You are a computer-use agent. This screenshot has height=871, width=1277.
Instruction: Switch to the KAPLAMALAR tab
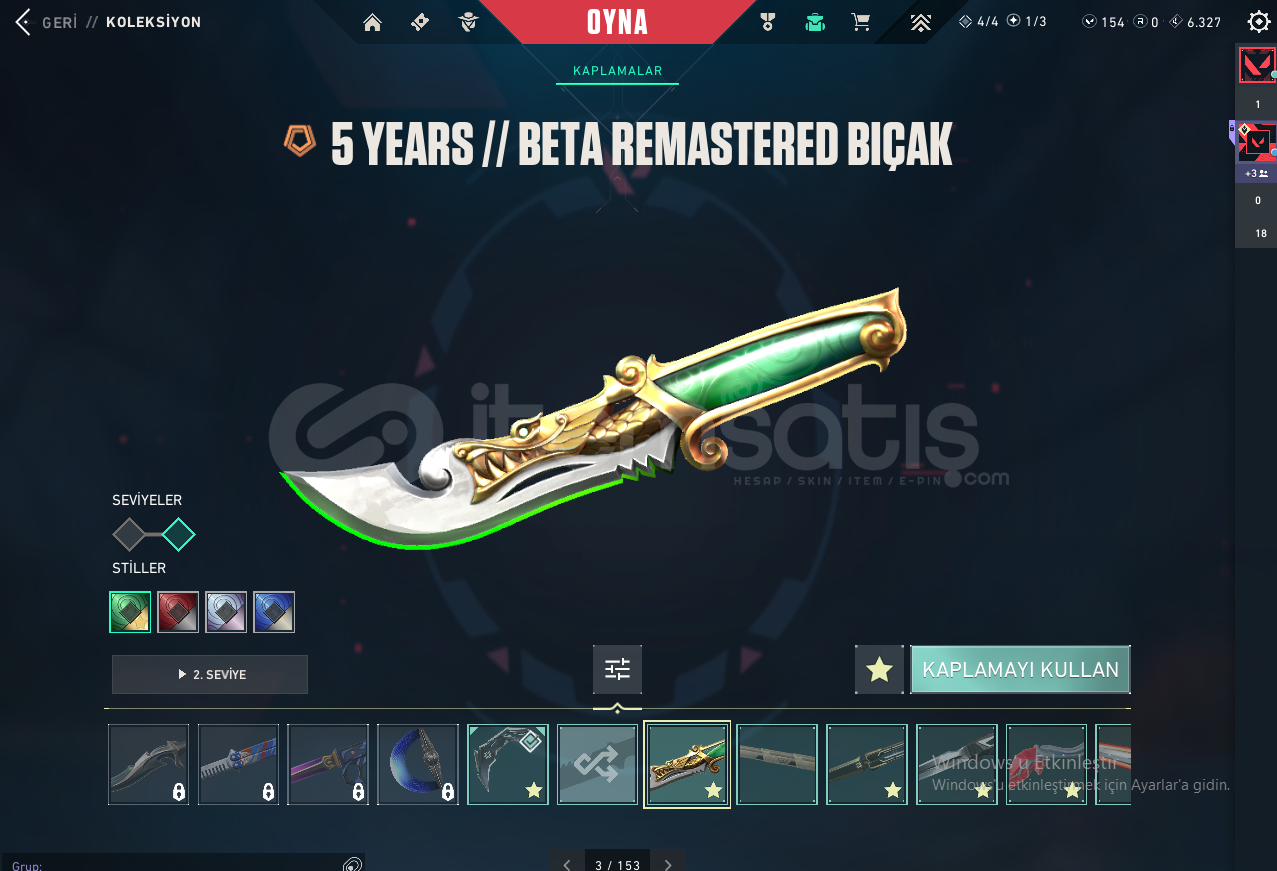click(617, 71)
